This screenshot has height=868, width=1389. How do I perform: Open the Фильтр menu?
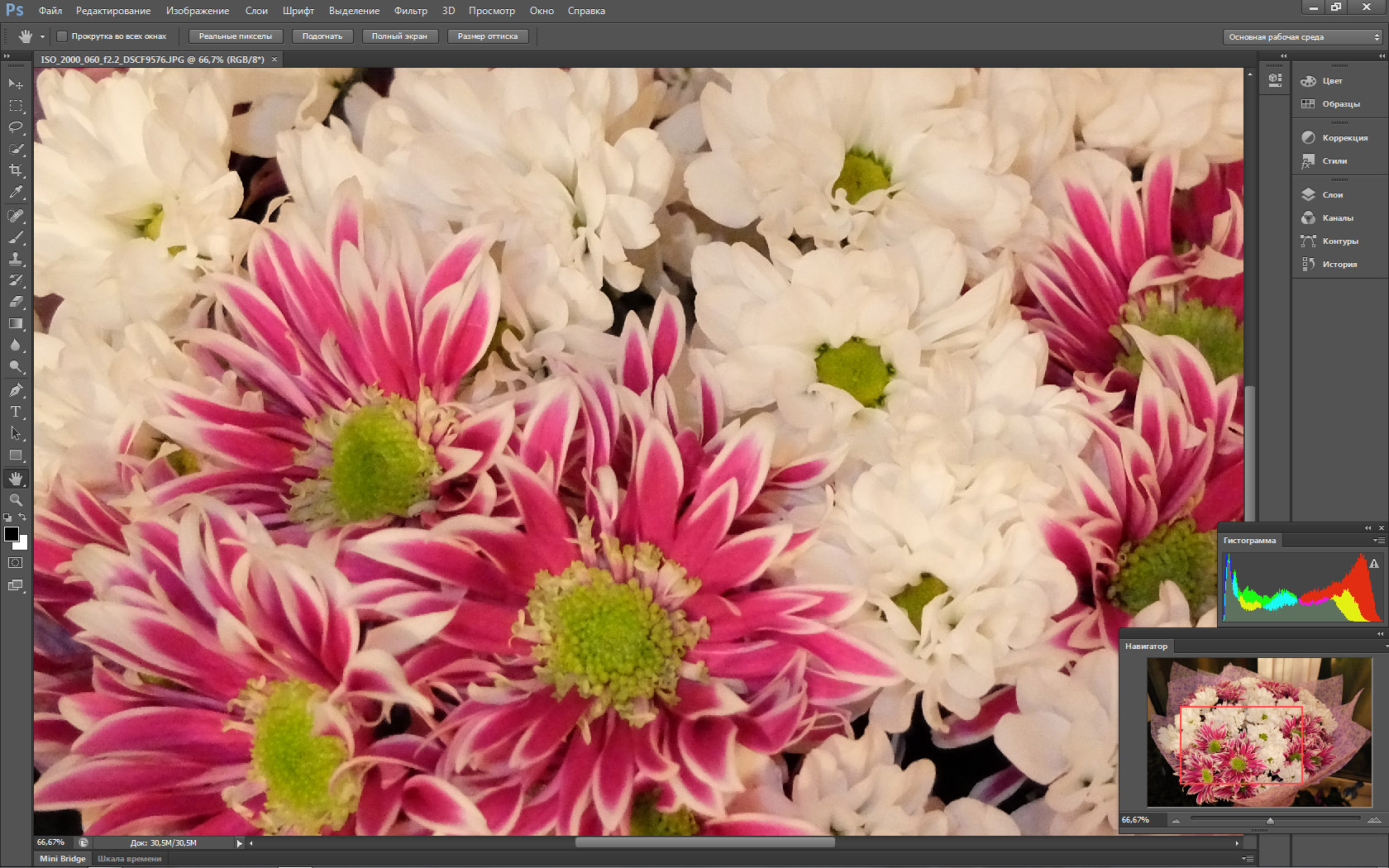click(x=410, y=11)
